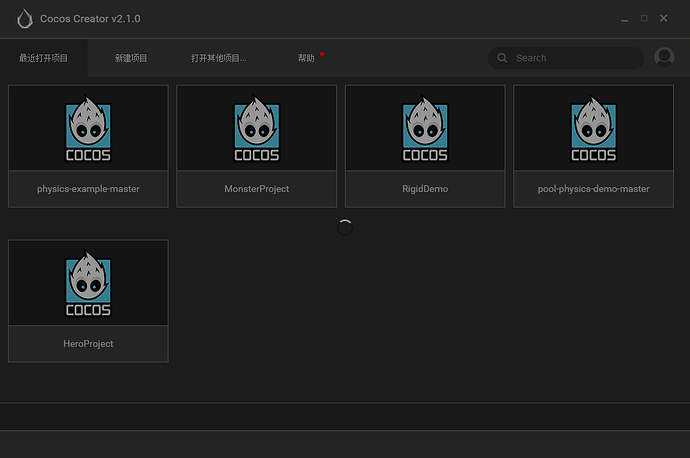Open the user account avatar
The width and height of the screenshot is (690, 458).
(664, 57)
